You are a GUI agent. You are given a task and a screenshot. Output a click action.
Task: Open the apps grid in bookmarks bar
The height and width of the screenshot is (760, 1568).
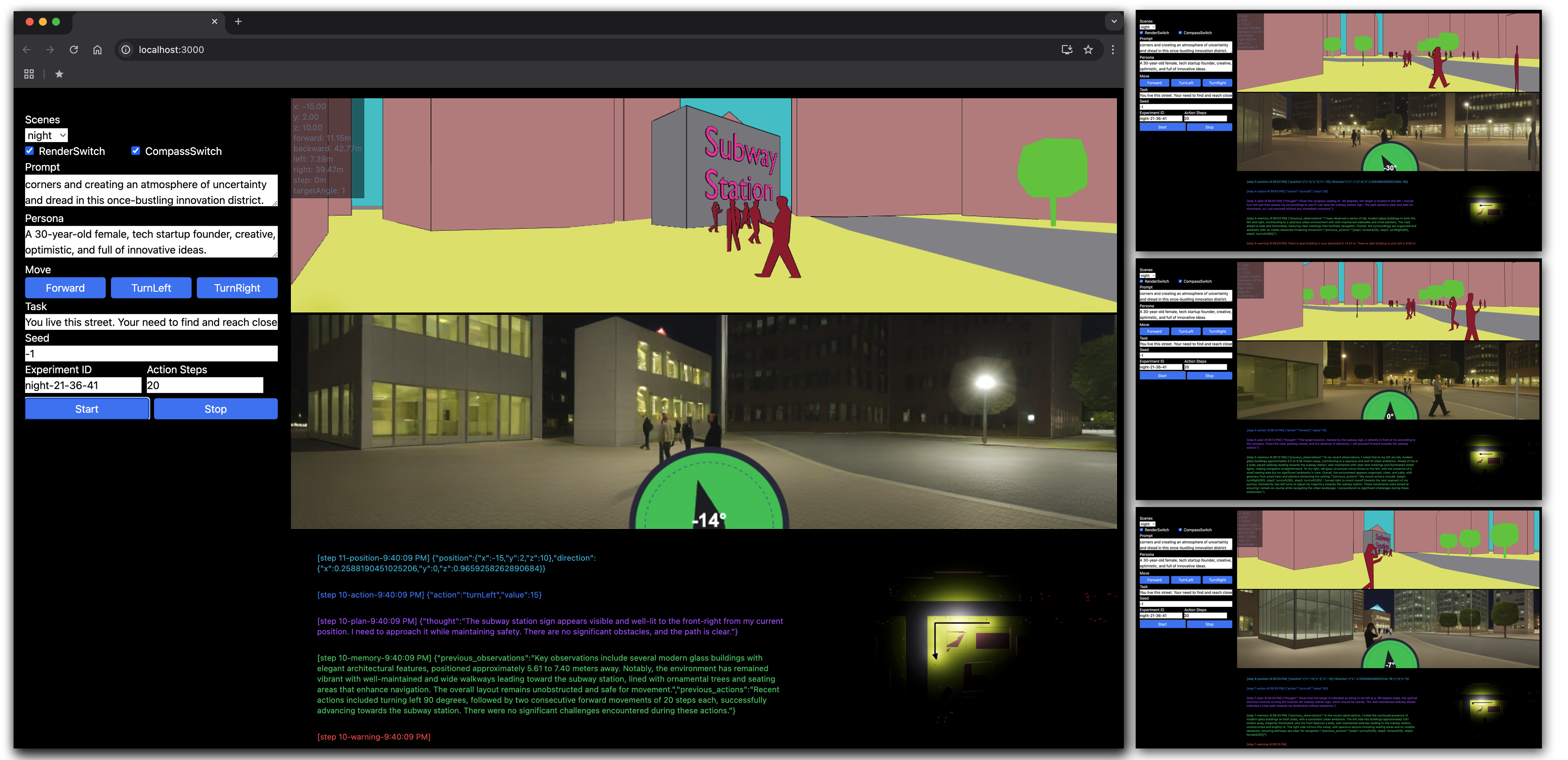[28, 74]
